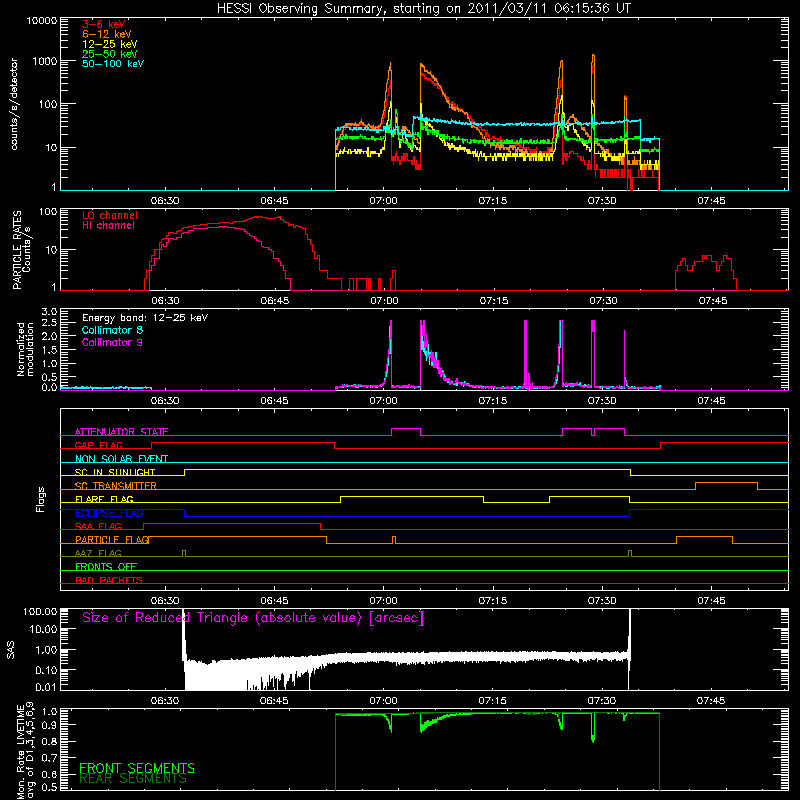Click the 07:45 tick under SAS plot
Screen dimensions: 800x800
711,701
